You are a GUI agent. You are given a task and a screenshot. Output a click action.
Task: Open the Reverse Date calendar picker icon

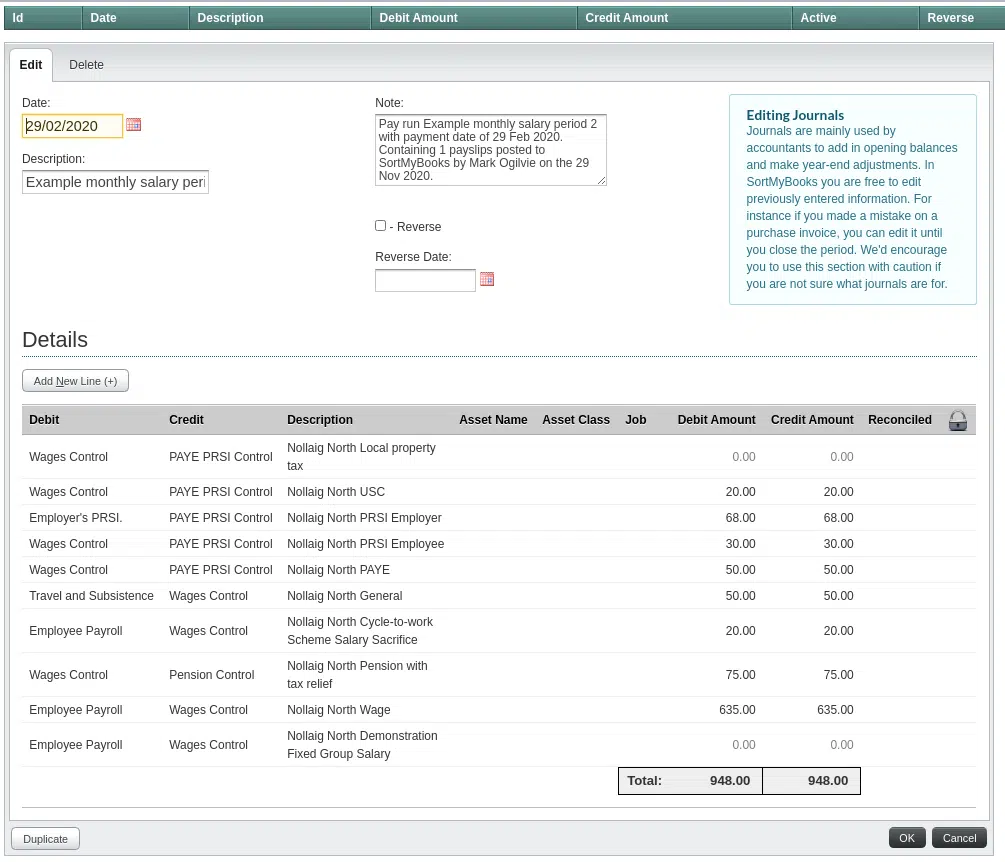[x=487, y=279]
